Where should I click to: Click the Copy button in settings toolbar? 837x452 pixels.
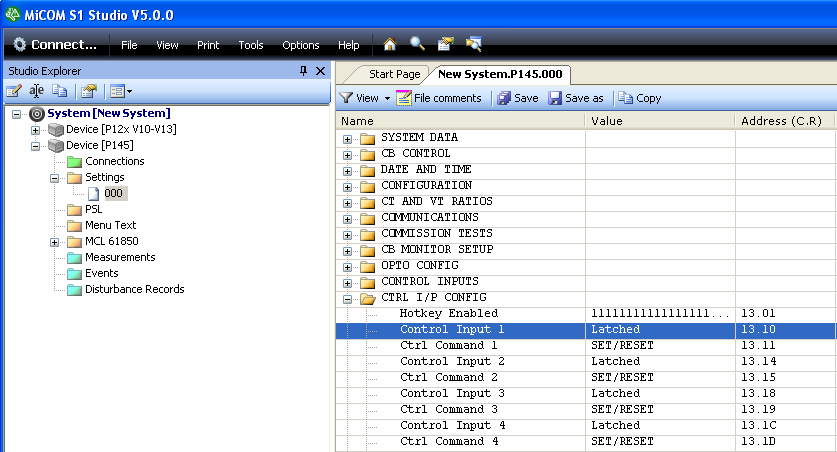click(639, 98)
